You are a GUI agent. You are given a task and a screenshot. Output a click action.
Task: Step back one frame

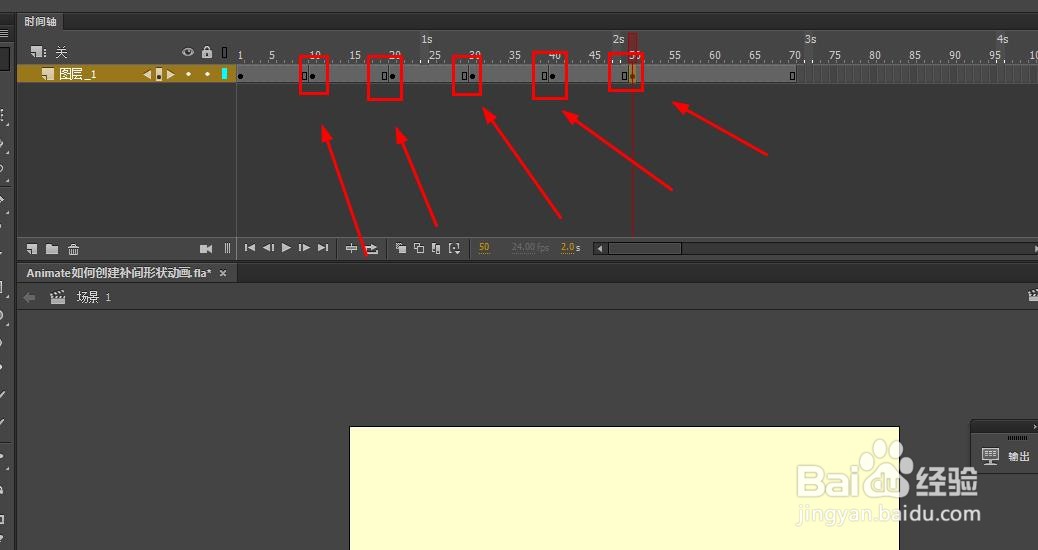coord(268,248)
